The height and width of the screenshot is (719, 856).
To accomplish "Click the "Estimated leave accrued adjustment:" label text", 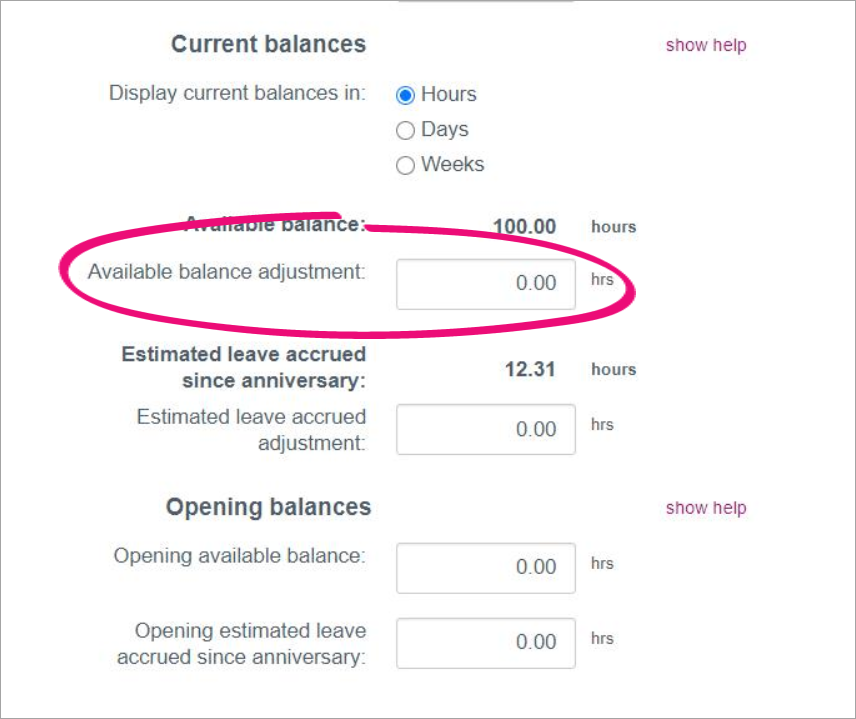I will [252, 430].
